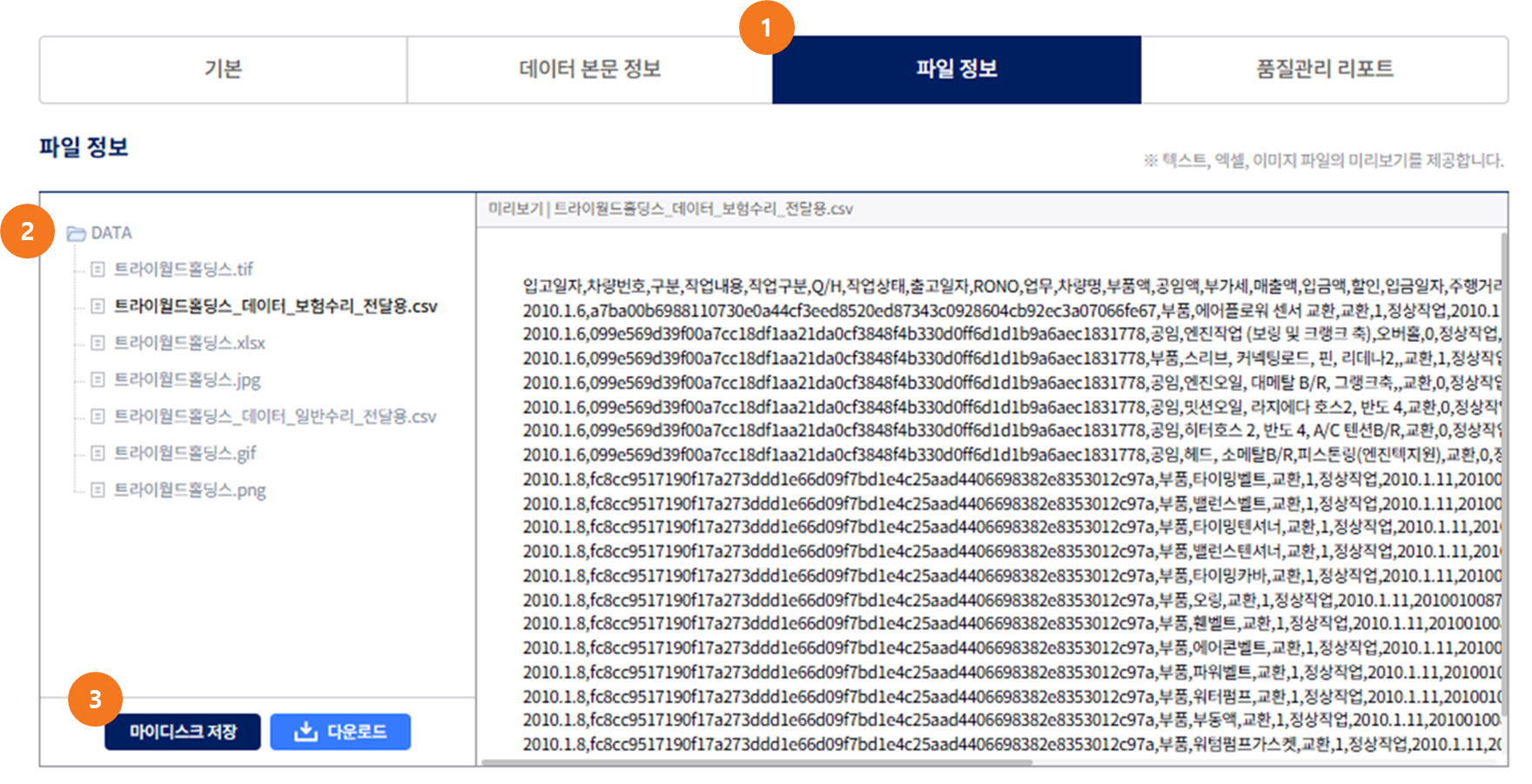Preview 트라이월드홀딩스.png file name
This screenshot has width=1532, height=784.
tap(190, 490)
